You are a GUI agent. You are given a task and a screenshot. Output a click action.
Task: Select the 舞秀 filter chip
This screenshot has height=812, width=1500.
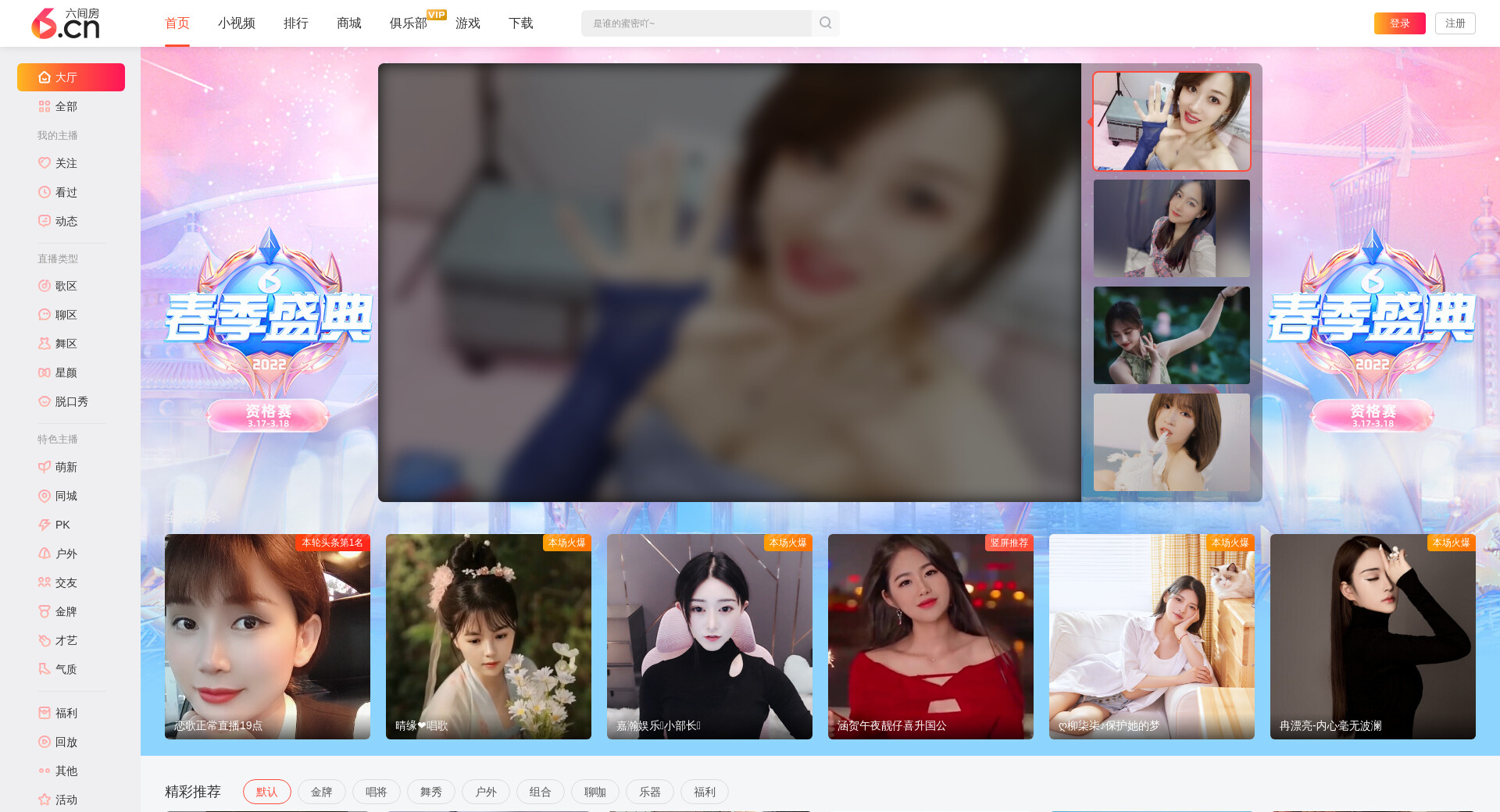click(x=431, y=792)
